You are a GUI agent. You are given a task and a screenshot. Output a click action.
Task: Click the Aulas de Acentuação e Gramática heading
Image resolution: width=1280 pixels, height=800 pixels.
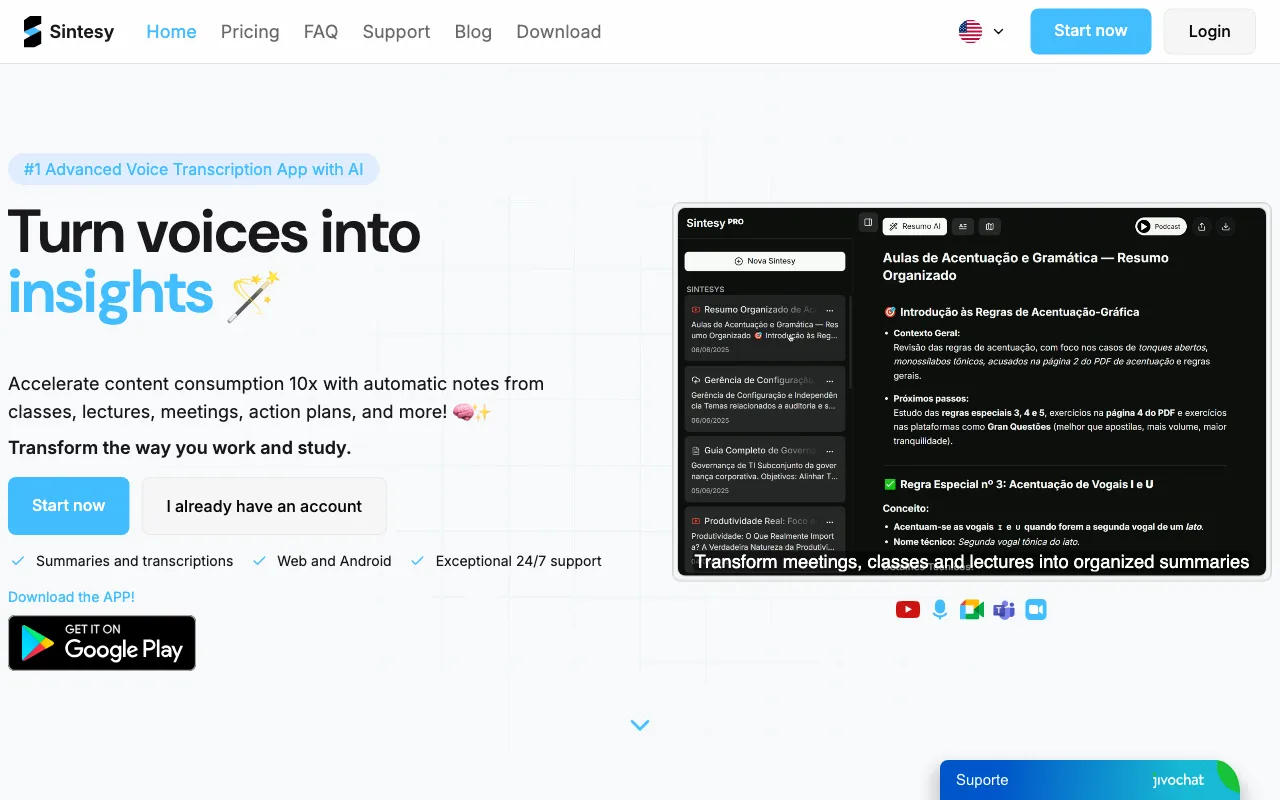pos(1025,266)
